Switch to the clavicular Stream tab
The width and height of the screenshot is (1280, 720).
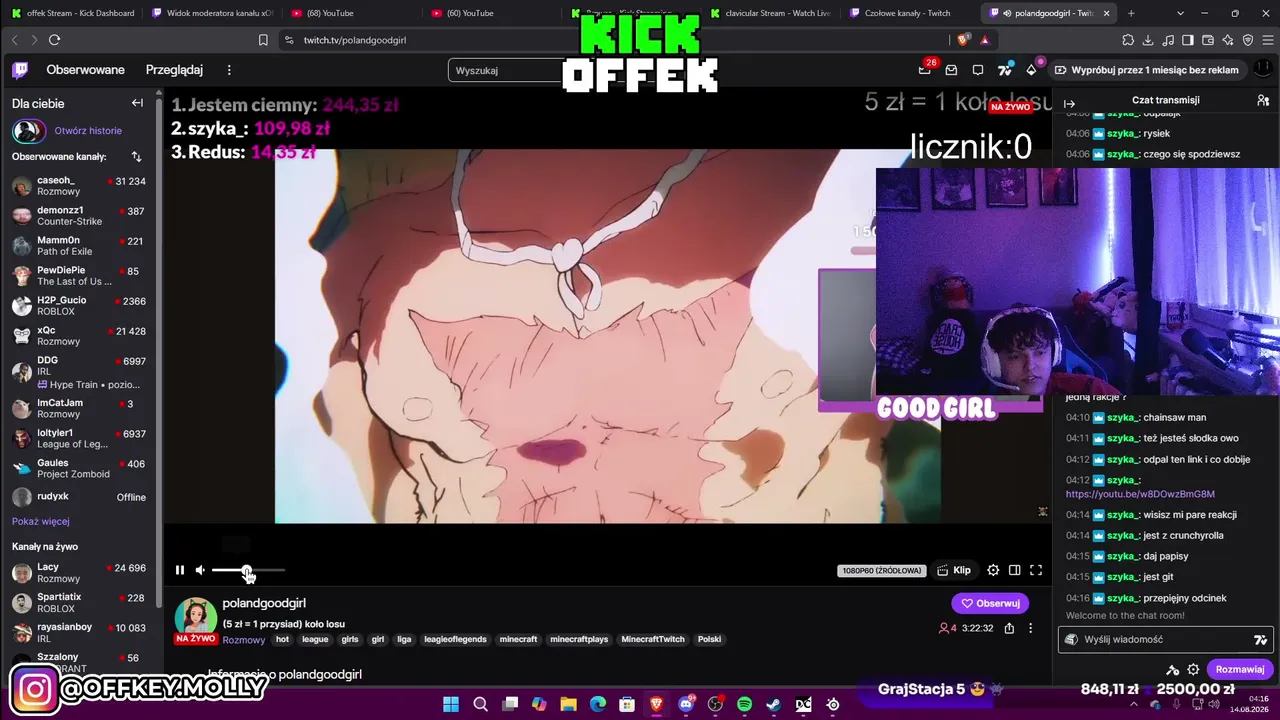(770, 13)
